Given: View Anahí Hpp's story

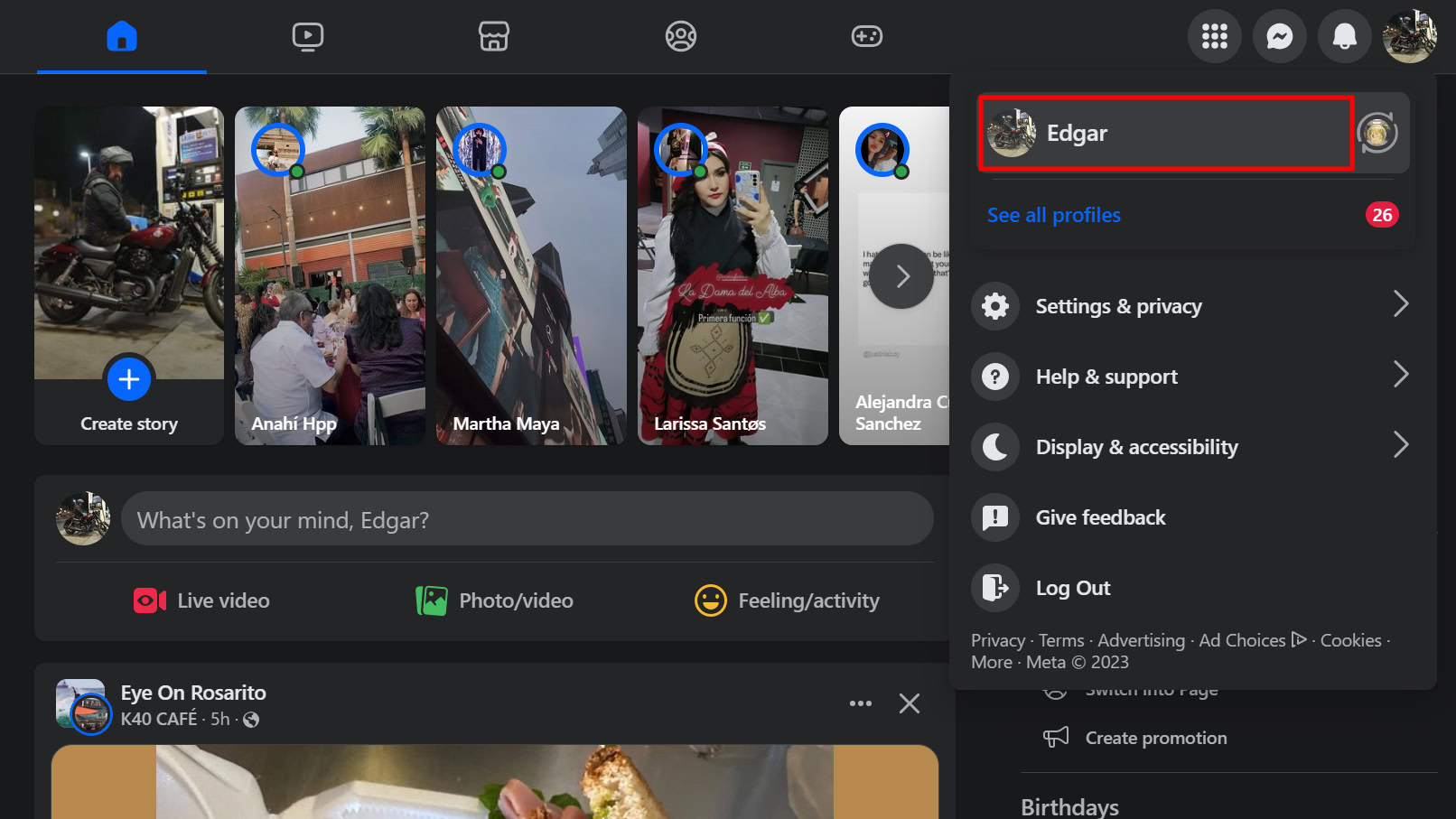Looking at the screenshot, I should click(330, 275).
